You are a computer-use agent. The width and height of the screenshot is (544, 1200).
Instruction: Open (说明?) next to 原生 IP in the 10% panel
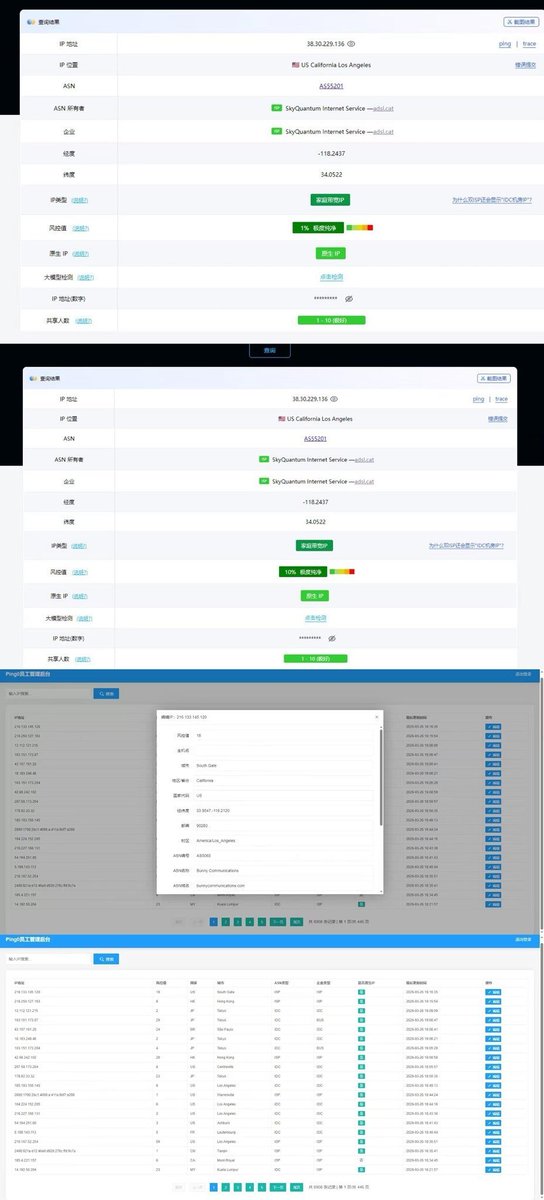point(80,595)
